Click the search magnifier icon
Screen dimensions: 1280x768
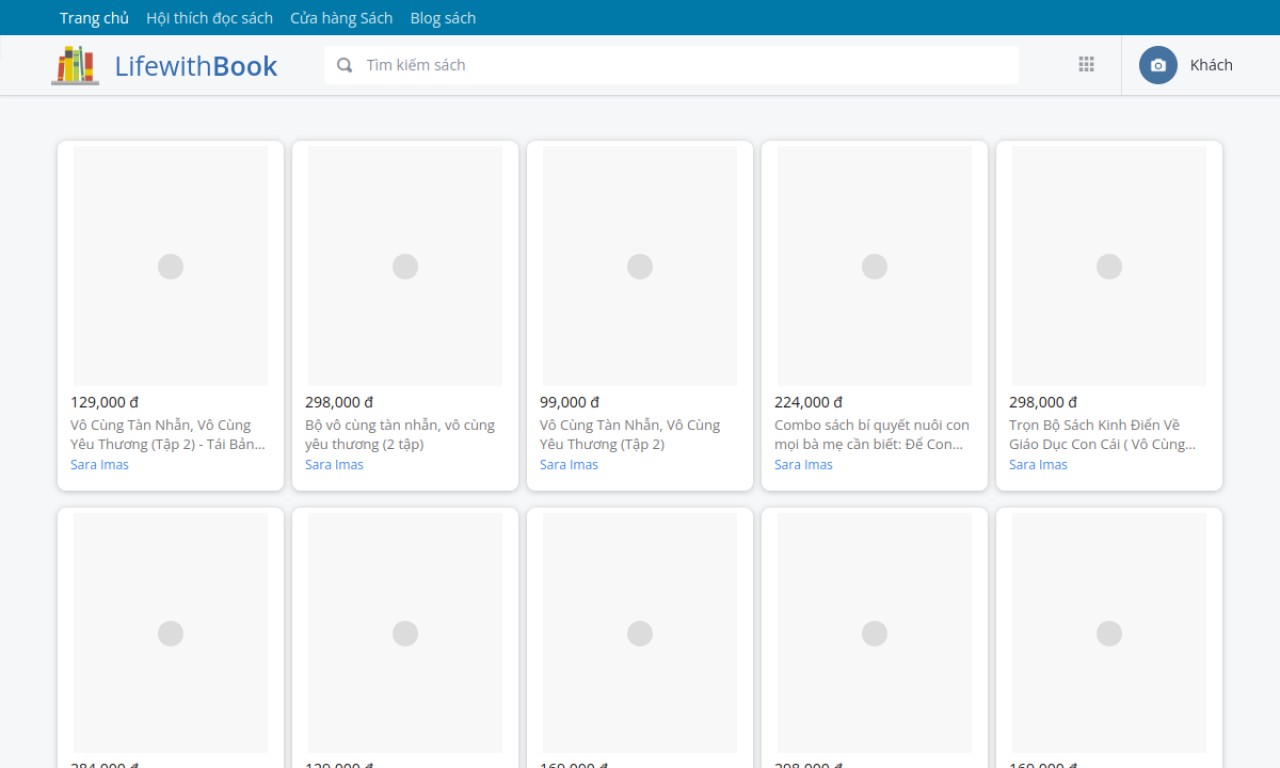point(345,65)
